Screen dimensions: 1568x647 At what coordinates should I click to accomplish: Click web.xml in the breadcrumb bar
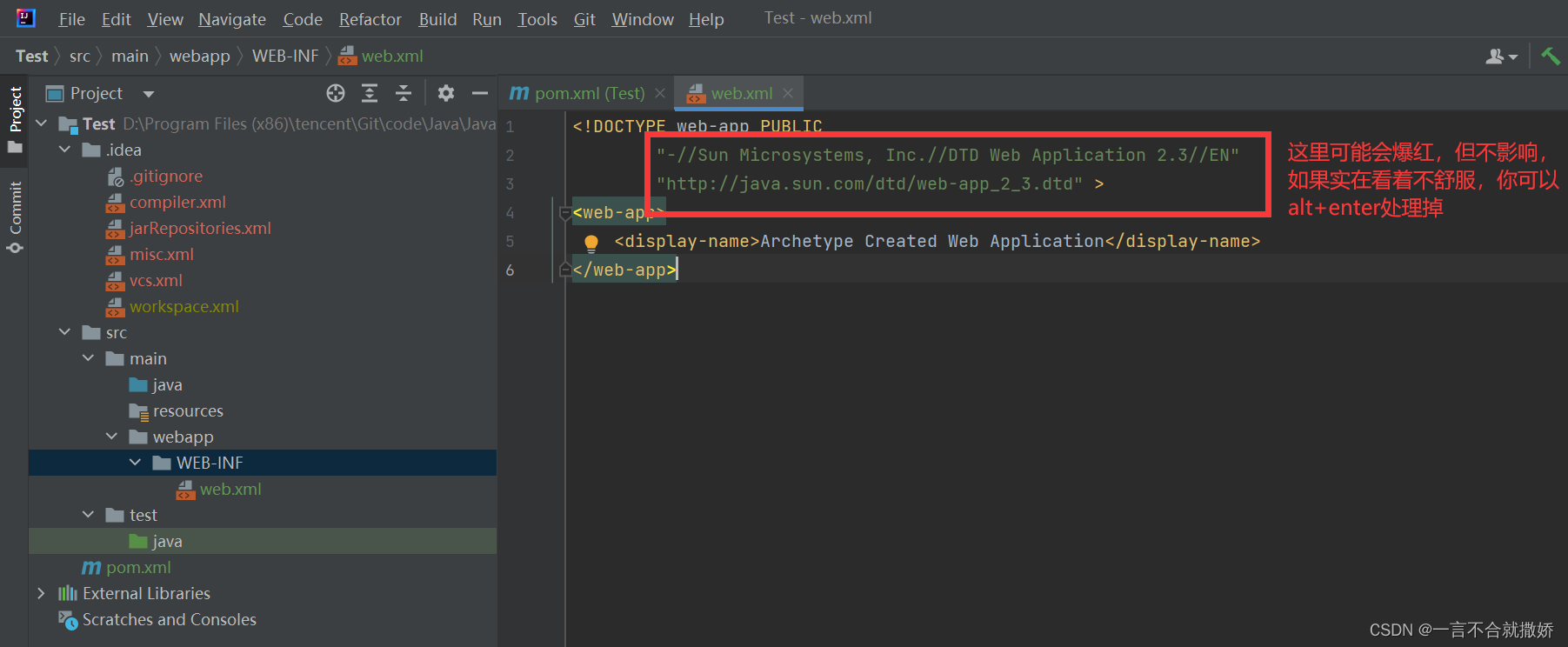381,57
